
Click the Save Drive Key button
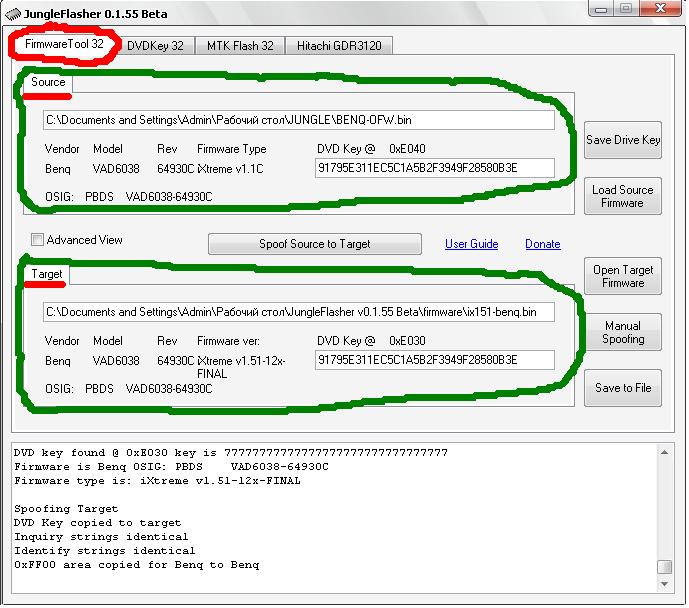click(623, 140)
